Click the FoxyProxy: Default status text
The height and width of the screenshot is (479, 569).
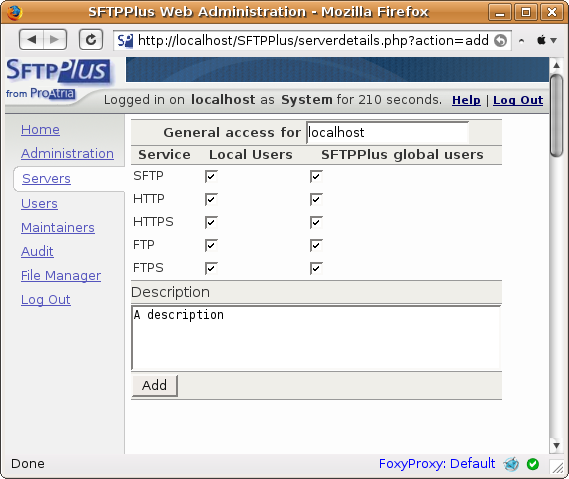437,464
